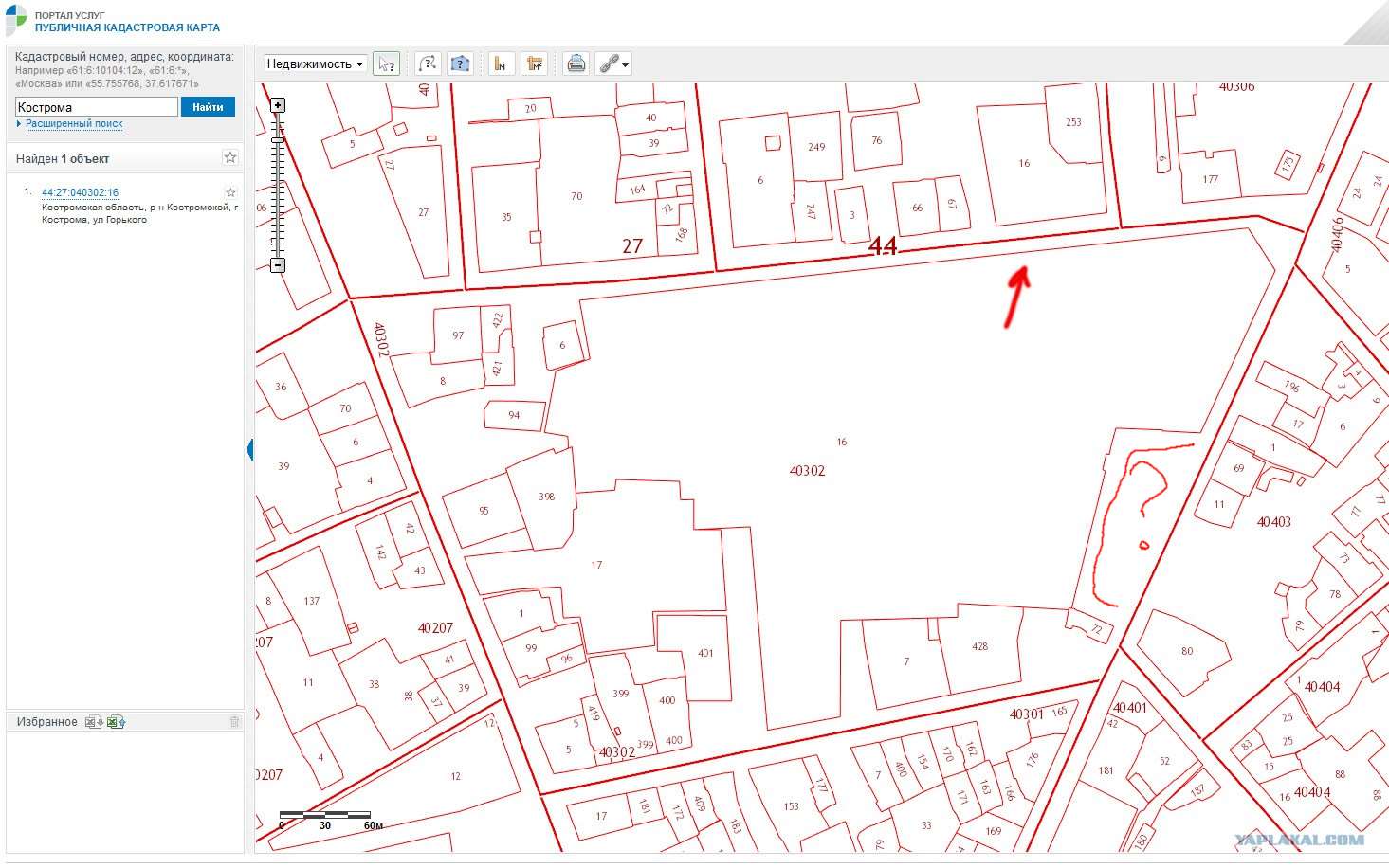Click the block label 40302 on map
1389x868 pixels.
pyautogui.click(x=807, y=470)
